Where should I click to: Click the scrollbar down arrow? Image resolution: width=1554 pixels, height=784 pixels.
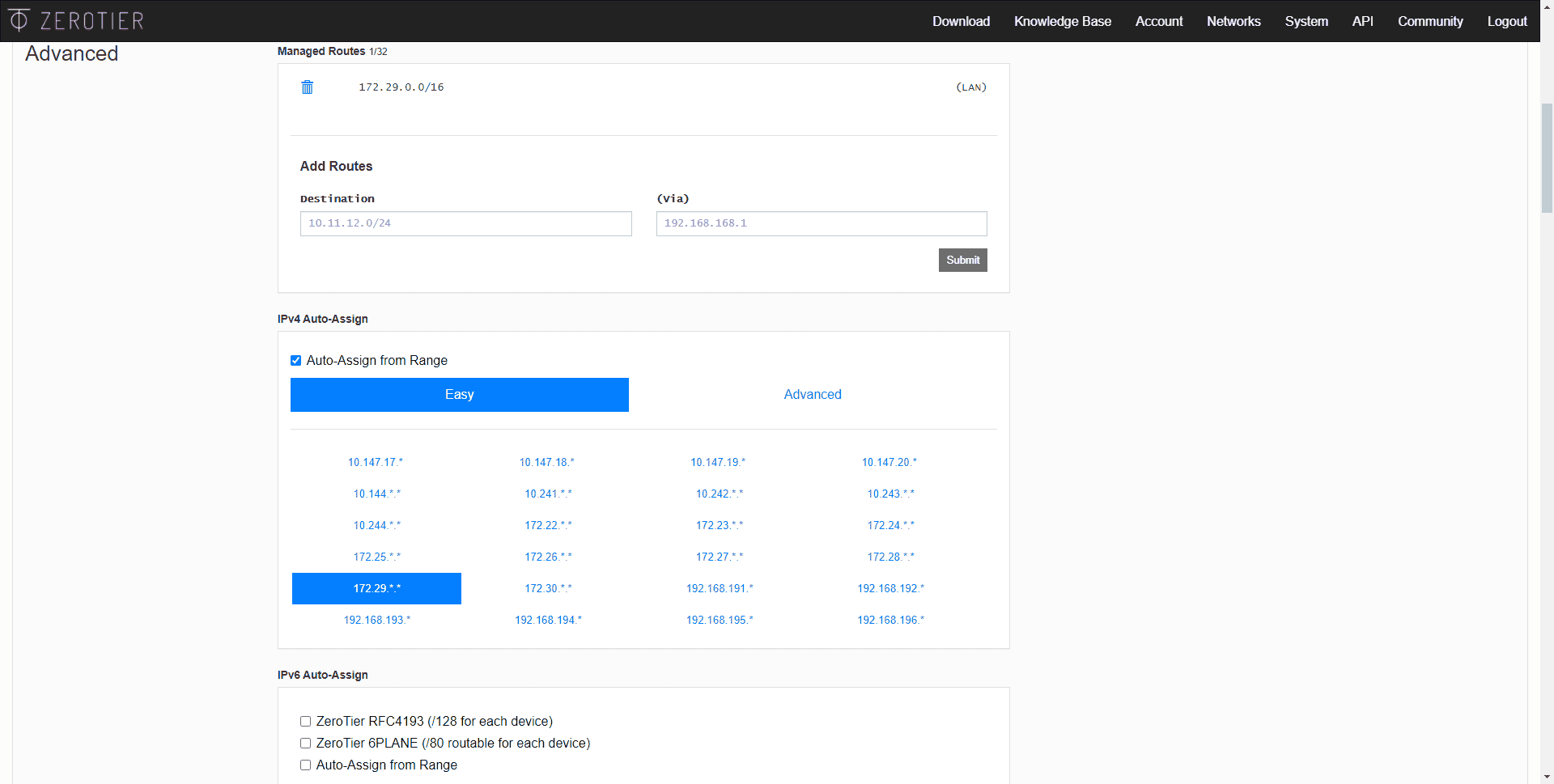tap(1547, 777)
